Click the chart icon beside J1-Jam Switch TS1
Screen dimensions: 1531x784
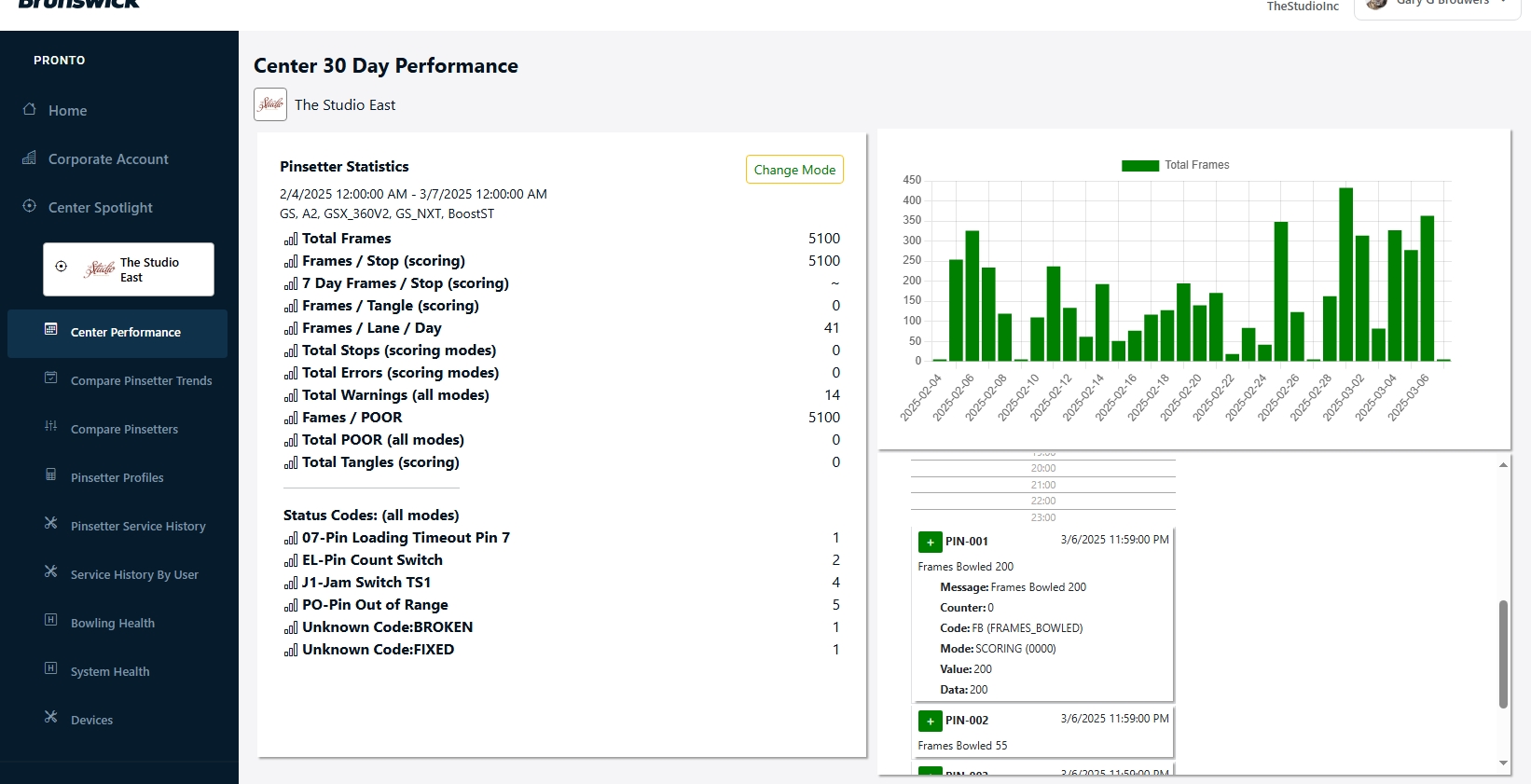(291, 583)
